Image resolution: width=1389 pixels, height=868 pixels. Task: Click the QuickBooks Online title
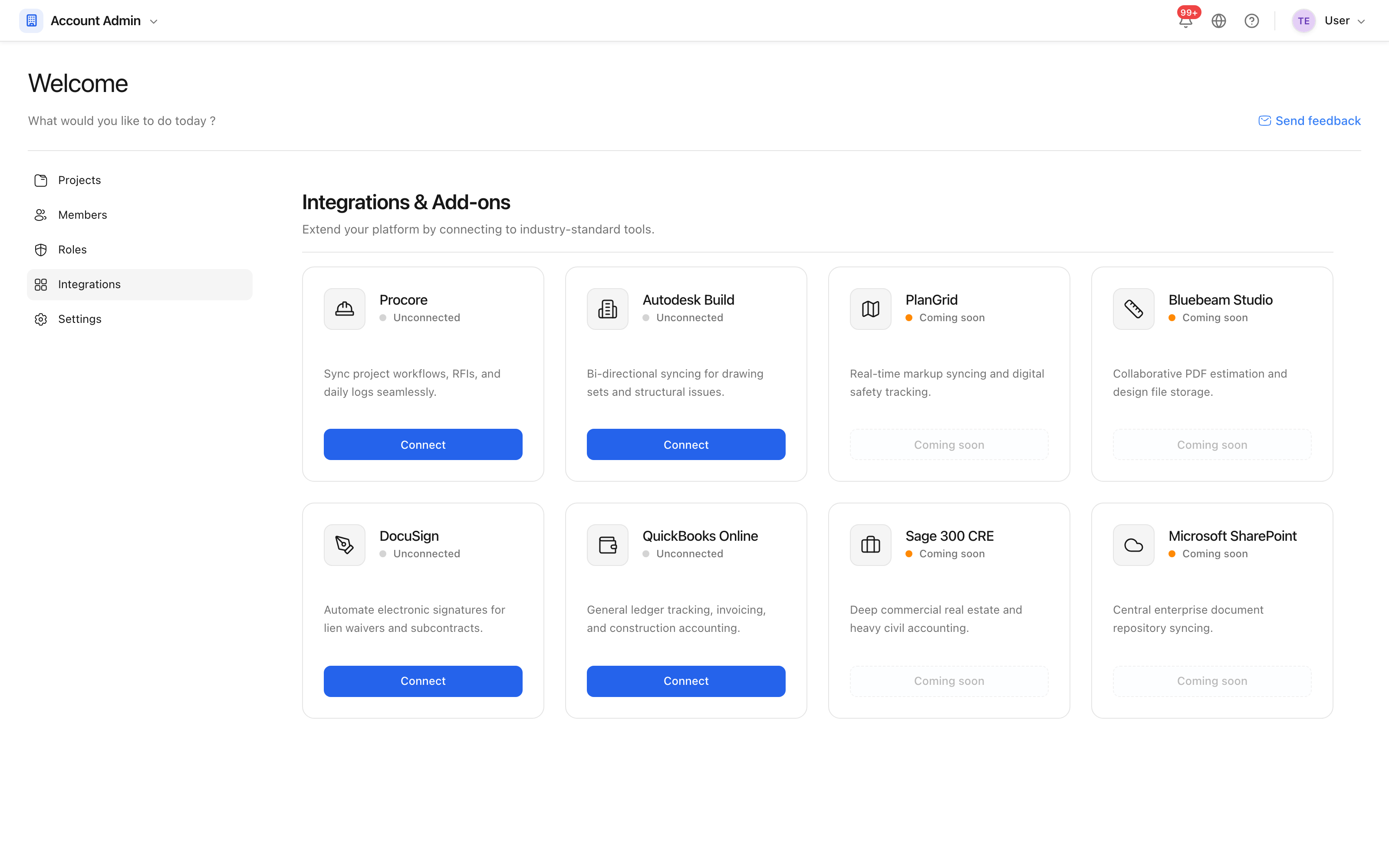tap(700, 536)
